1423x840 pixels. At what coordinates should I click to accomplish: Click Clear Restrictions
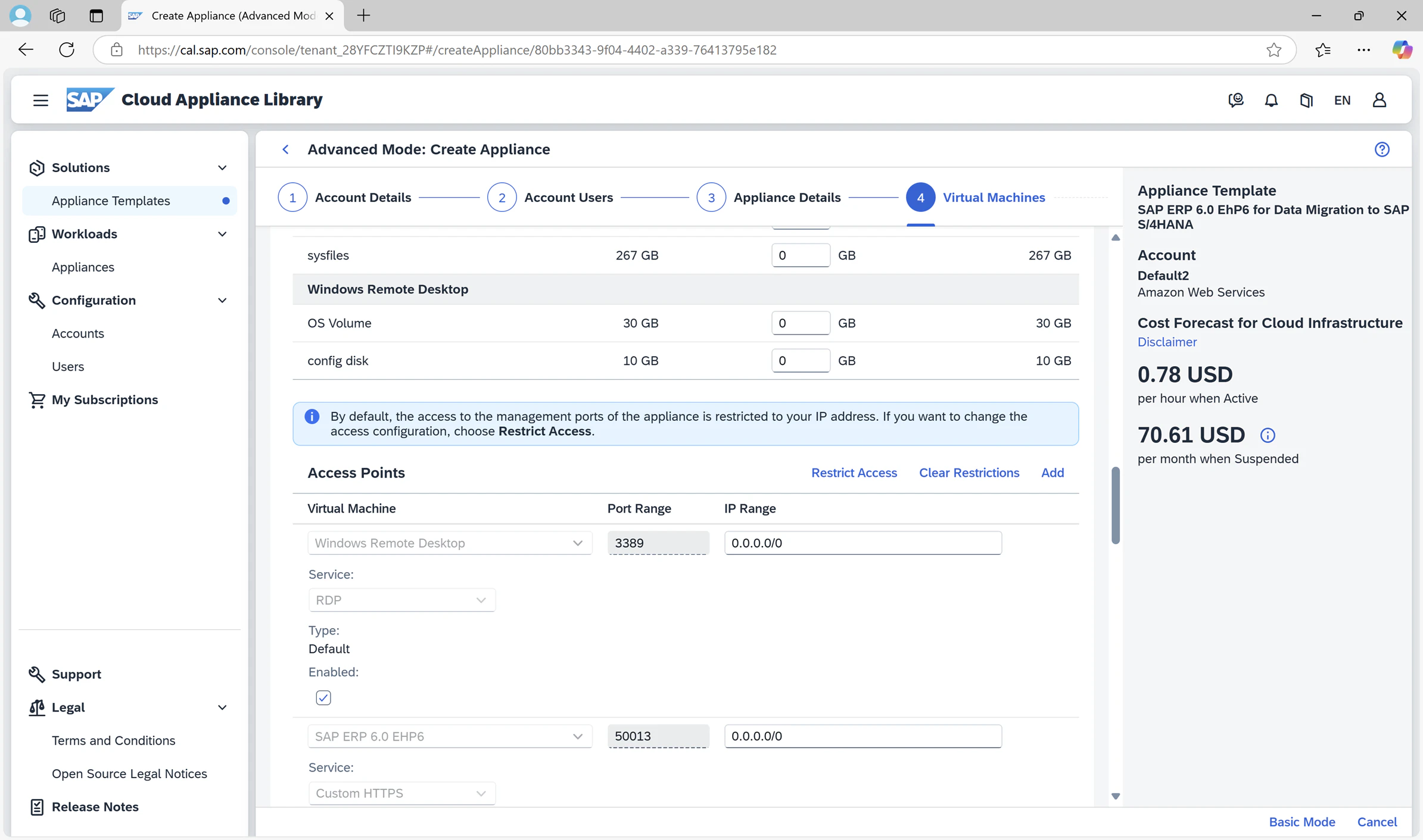click(969, 473)
